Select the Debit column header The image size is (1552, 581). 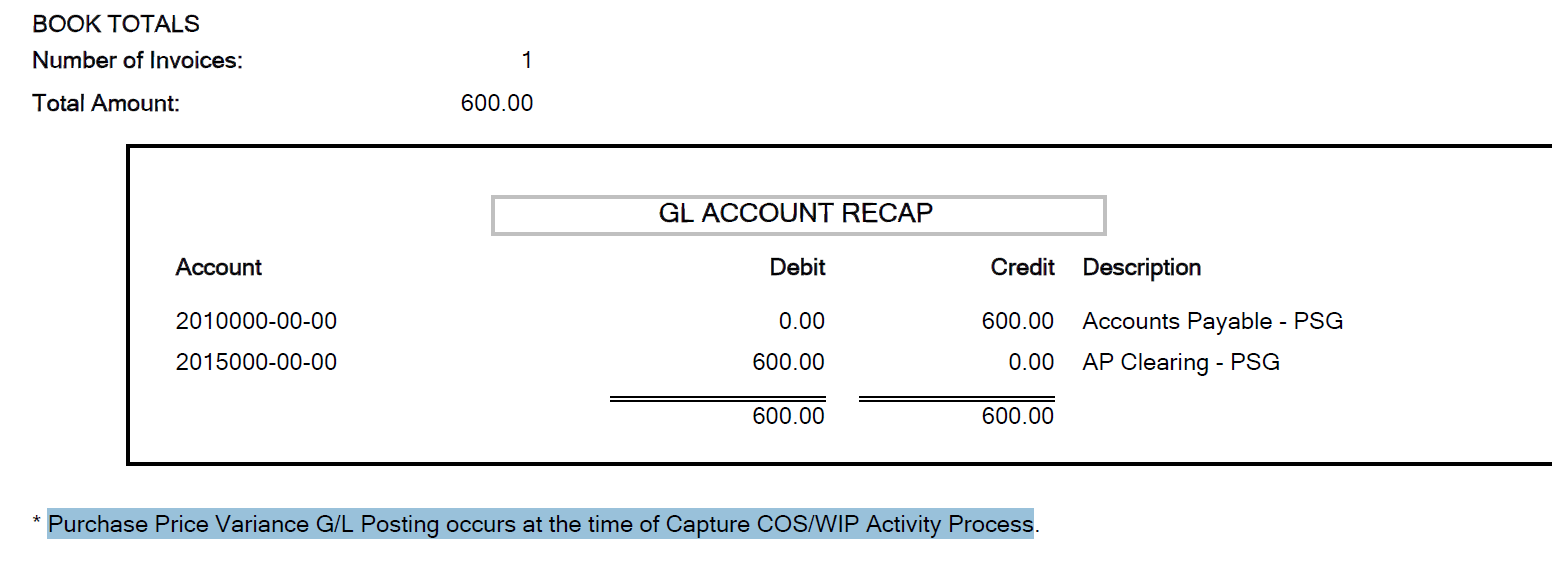click(x=797, y=267)
